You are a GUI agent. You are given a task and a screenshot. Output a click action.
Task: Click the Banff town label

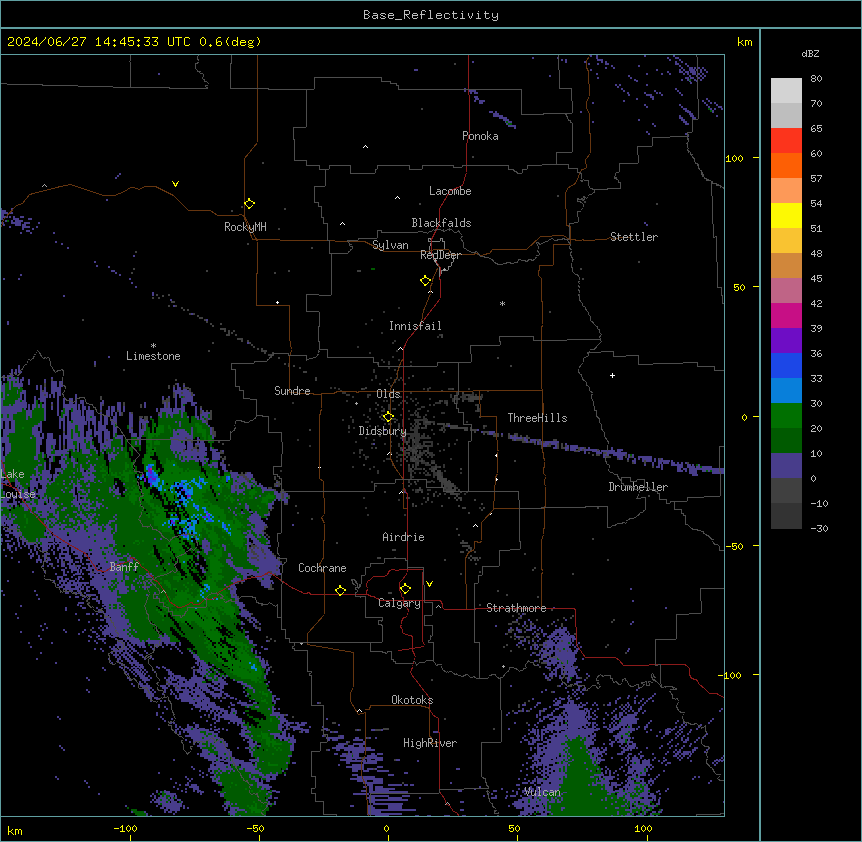pyautogui.click(x=124, y=567)
